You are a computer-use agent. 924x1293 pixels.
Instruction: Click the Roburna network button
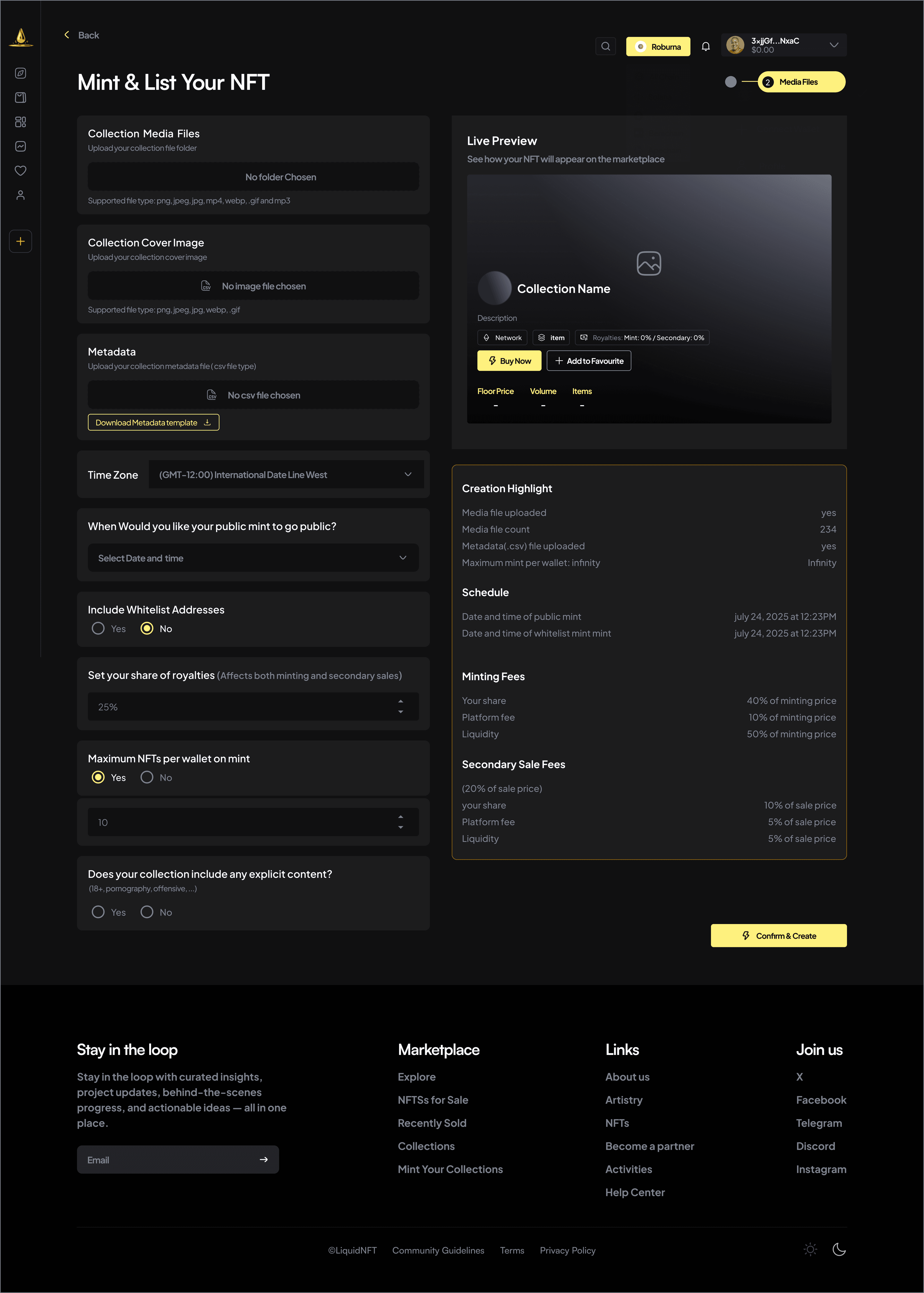coord(658,47)
